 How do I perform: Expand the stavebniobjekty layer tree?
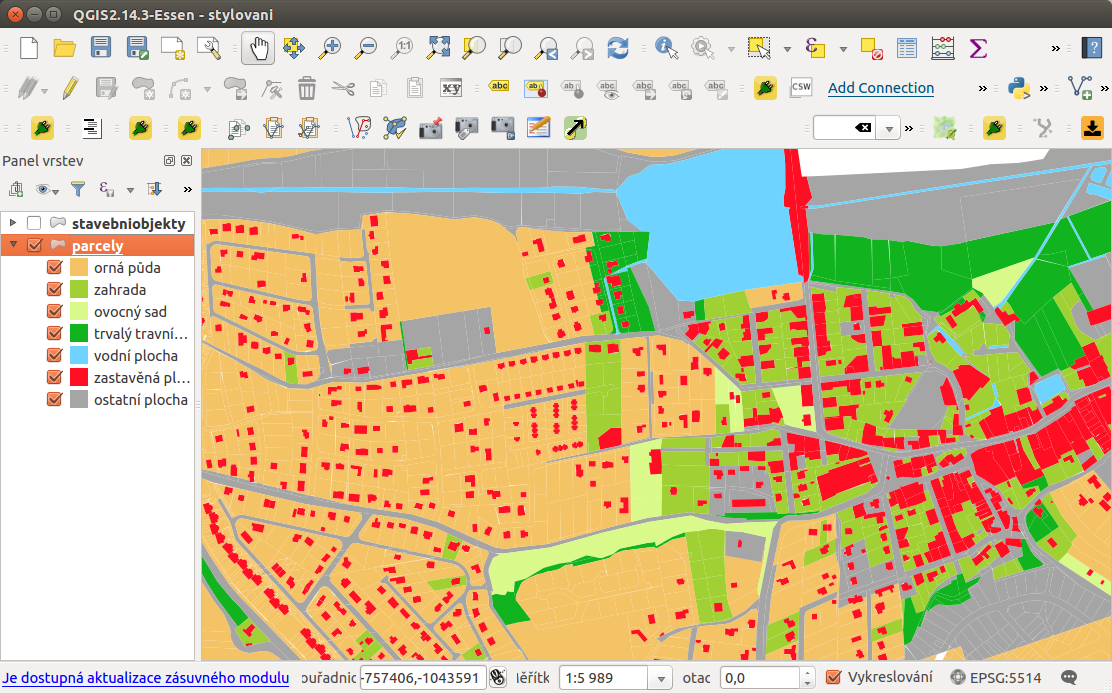(13, 223)
